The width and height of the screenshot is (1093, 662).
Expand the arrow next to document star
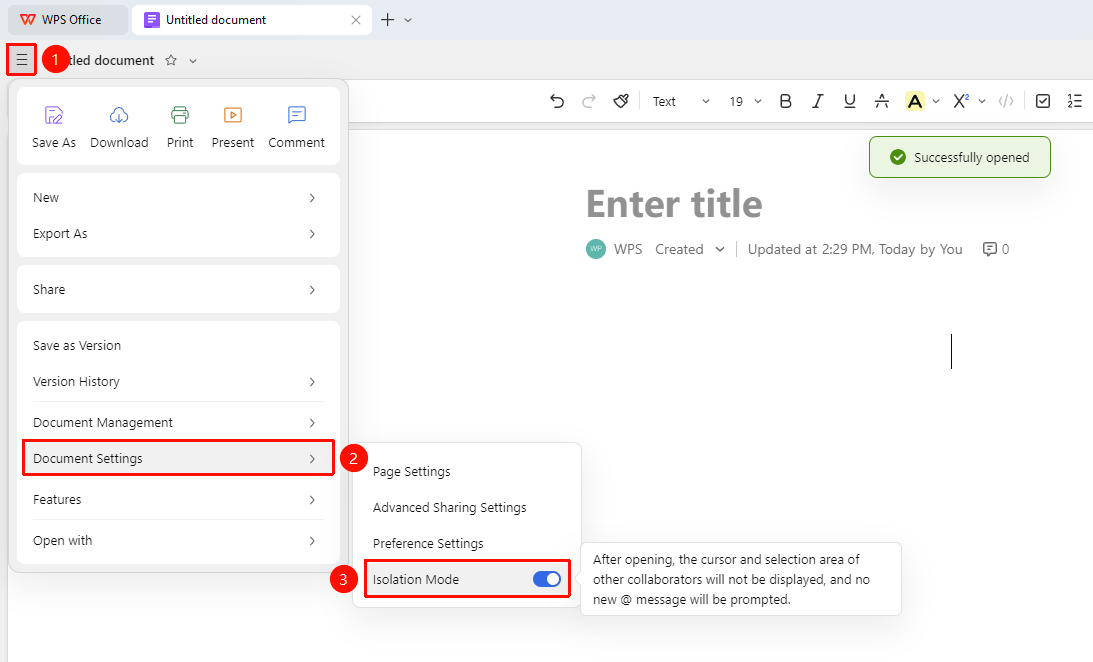pyautogui.click(x=193, y=61)
